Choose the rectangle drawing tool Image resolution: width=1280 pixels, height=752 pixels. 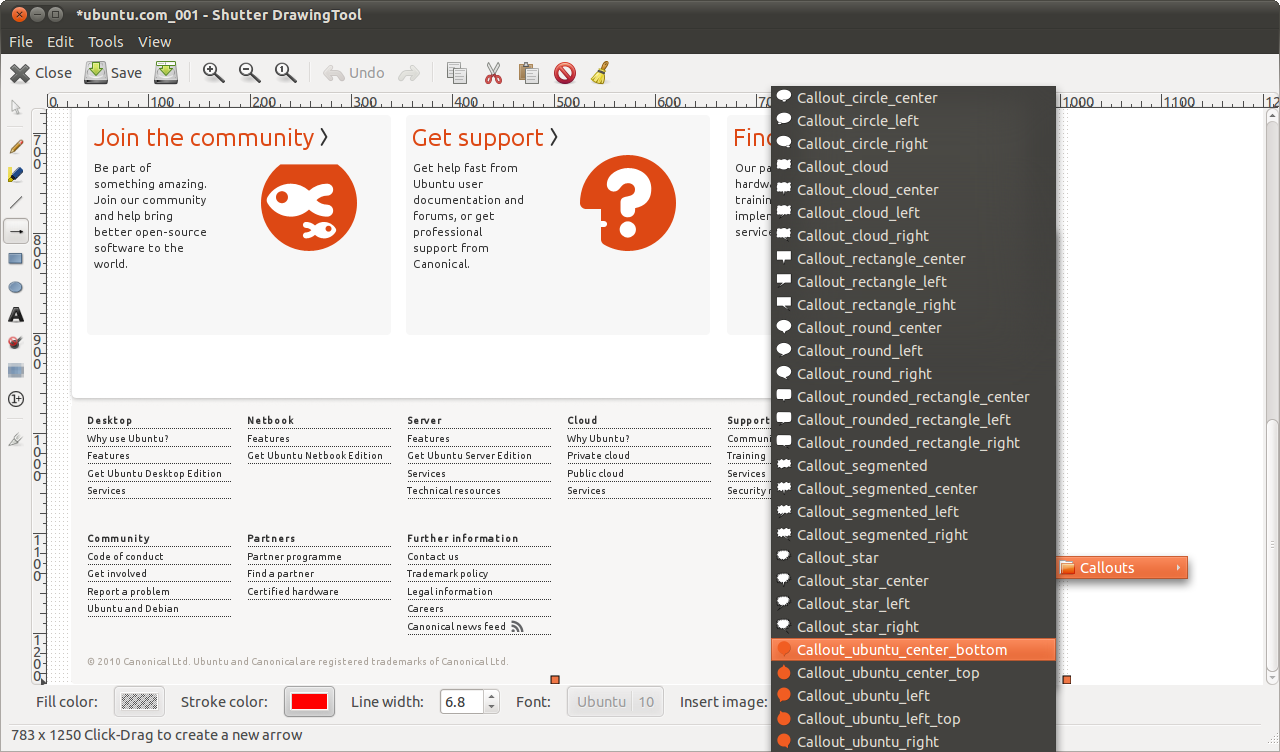[15, 259]
